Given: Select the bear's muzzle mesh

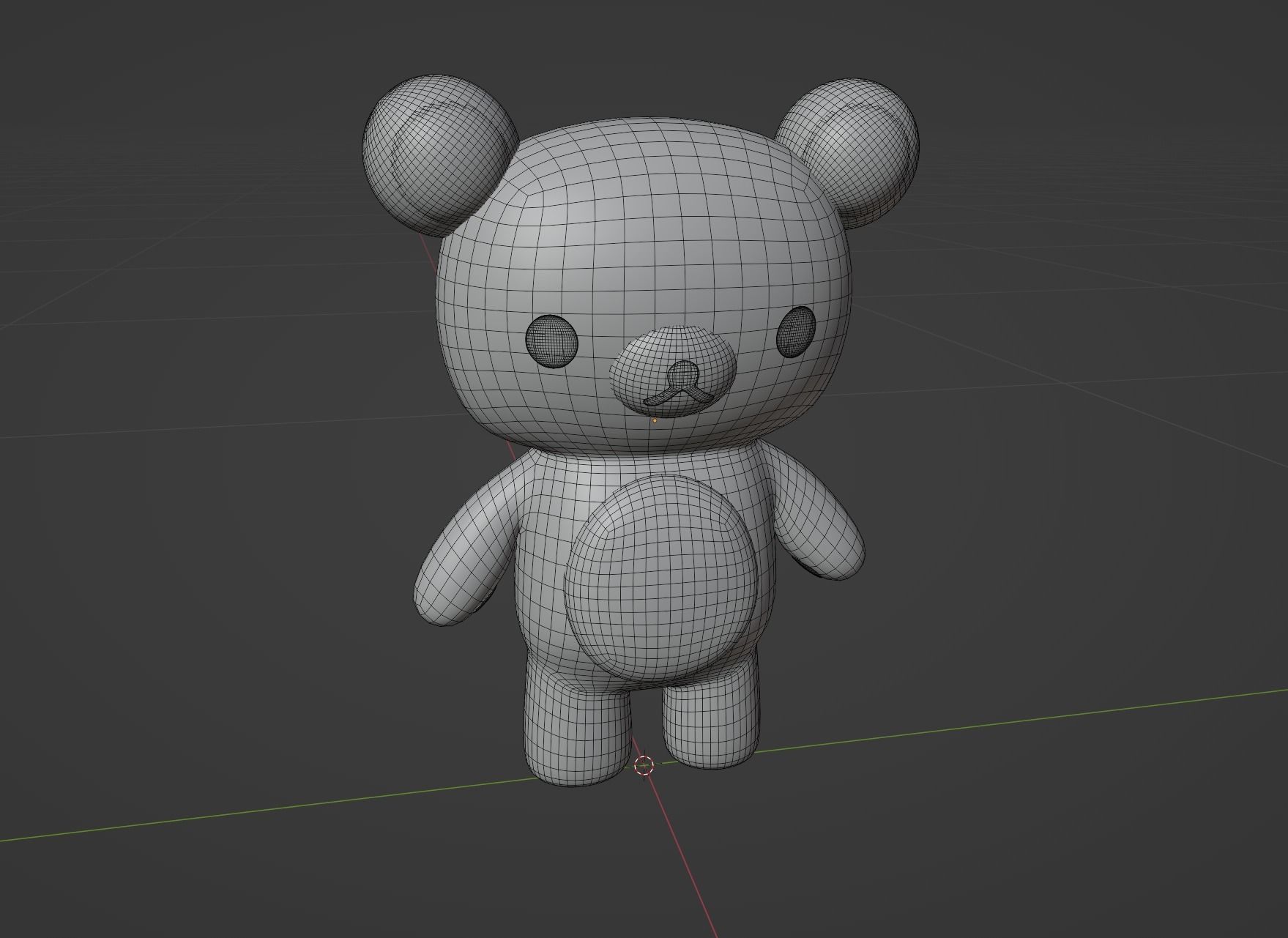Looking at the screenshot, I should [x=672, y=371].
